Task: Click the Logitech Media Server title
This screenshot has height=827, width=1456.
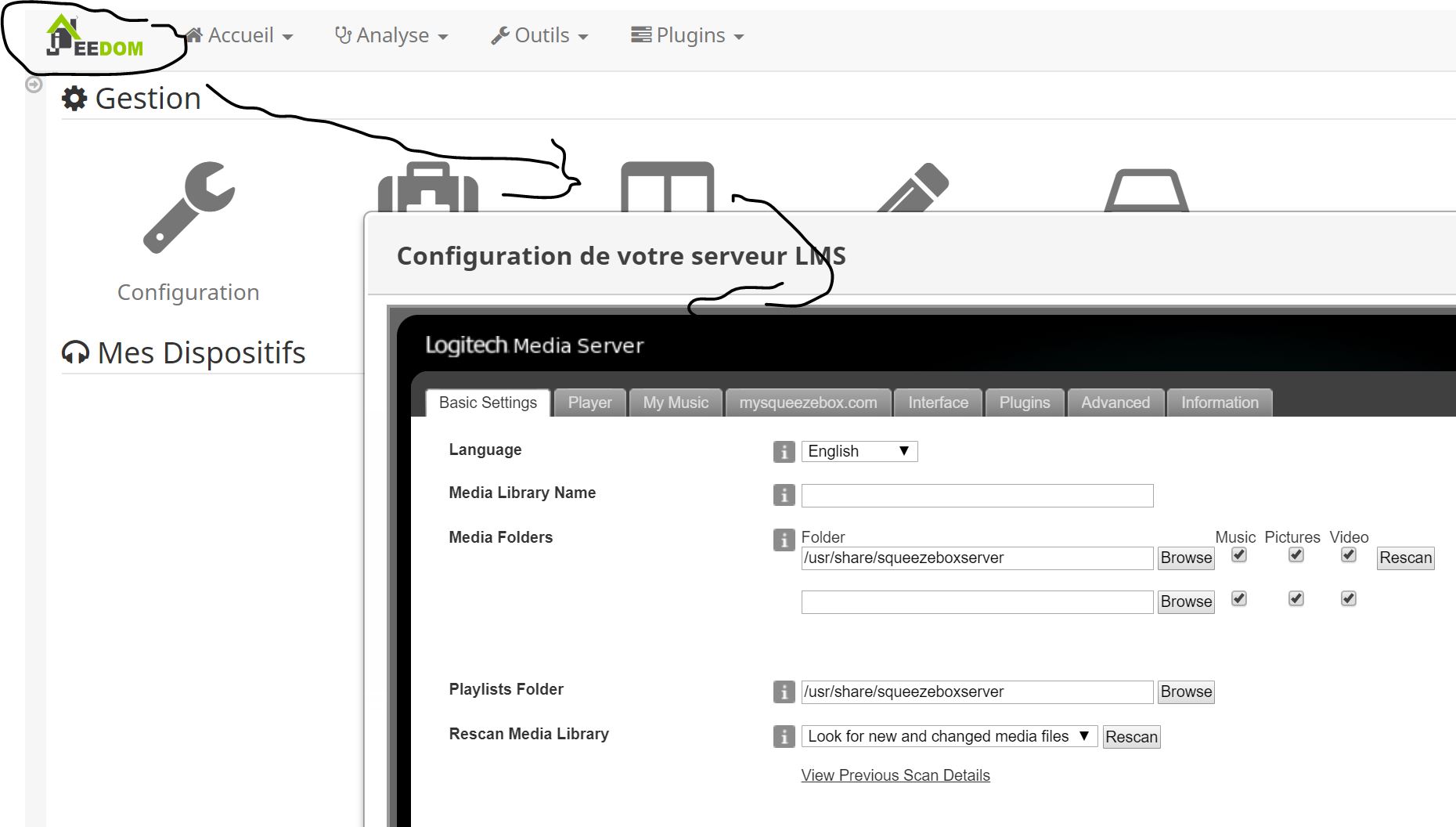Action: [x=534, y=345]
